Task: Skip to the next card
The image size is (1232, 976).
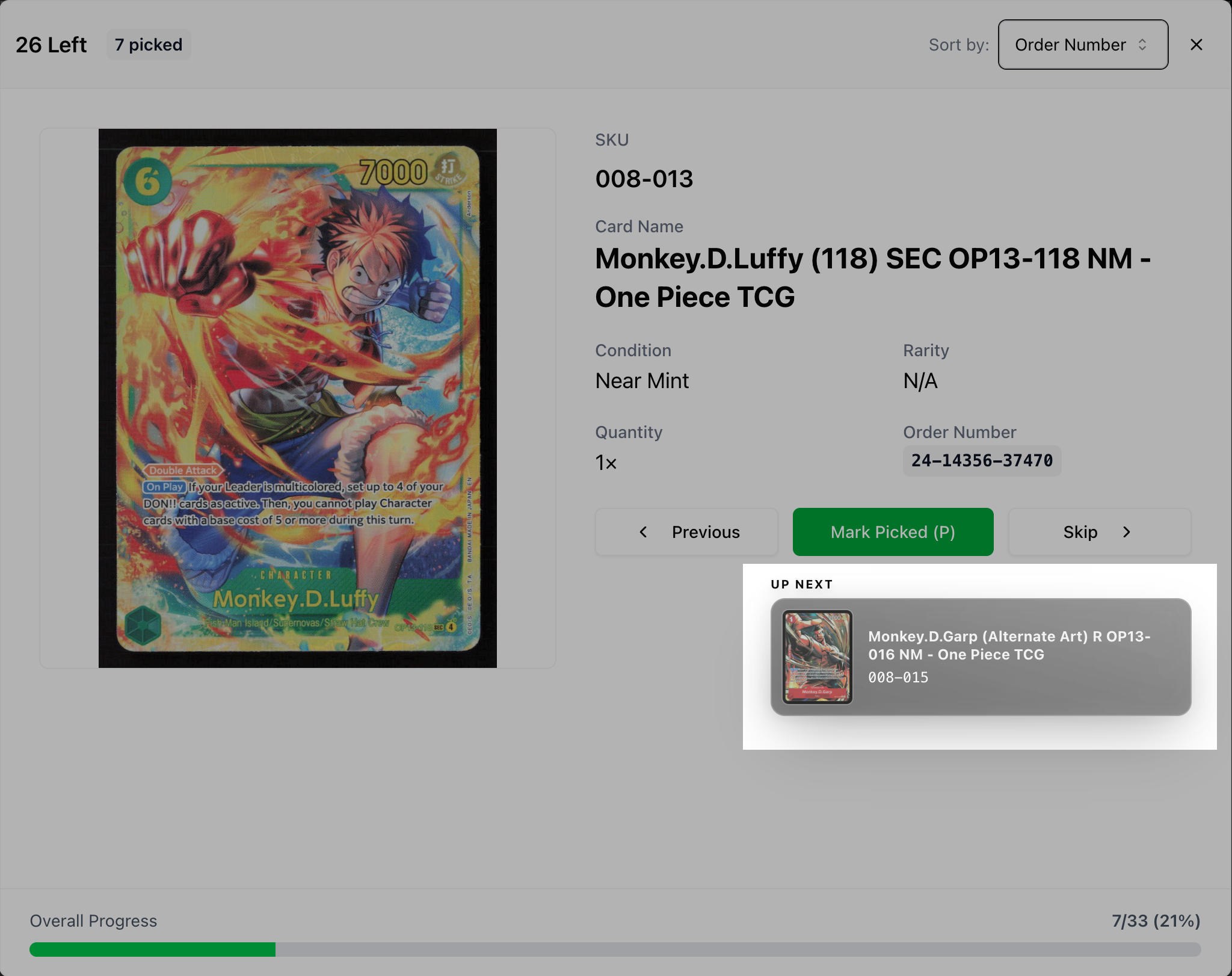Action: click(x=1100, y=532)
